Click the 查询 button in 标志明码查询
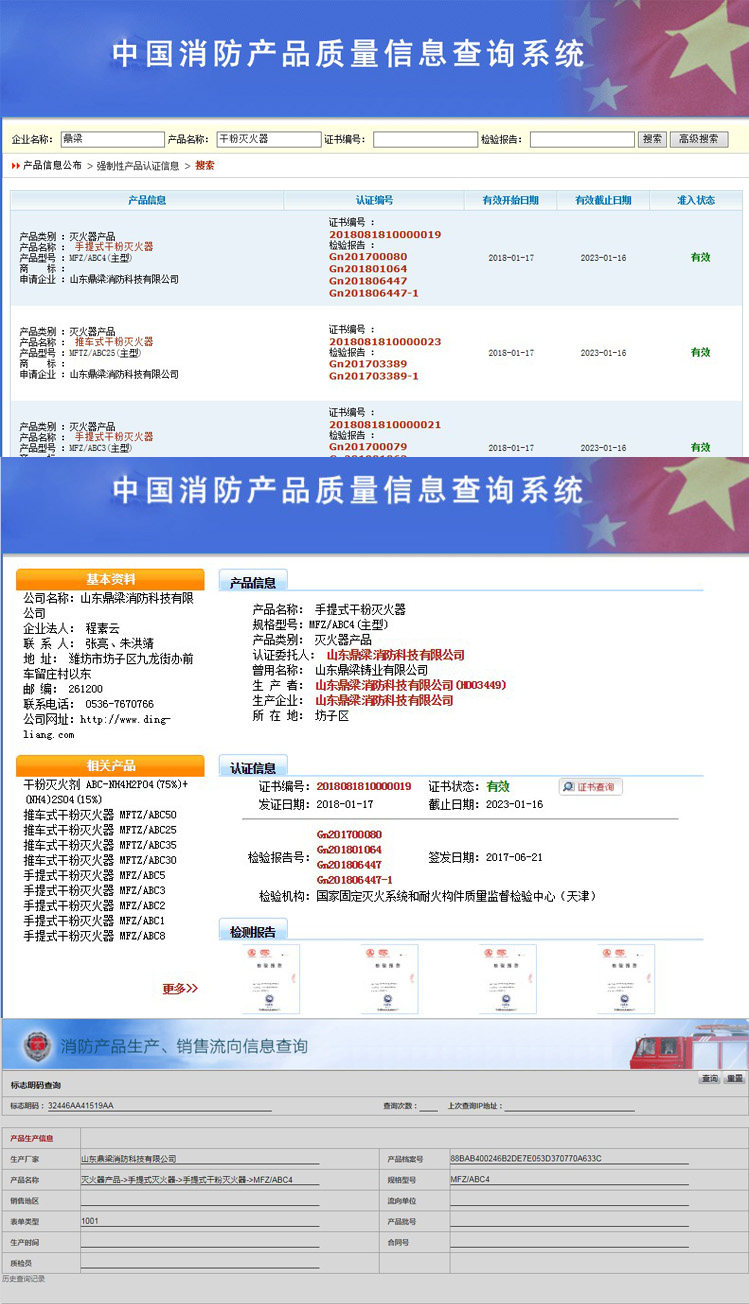 [709, 1078]
